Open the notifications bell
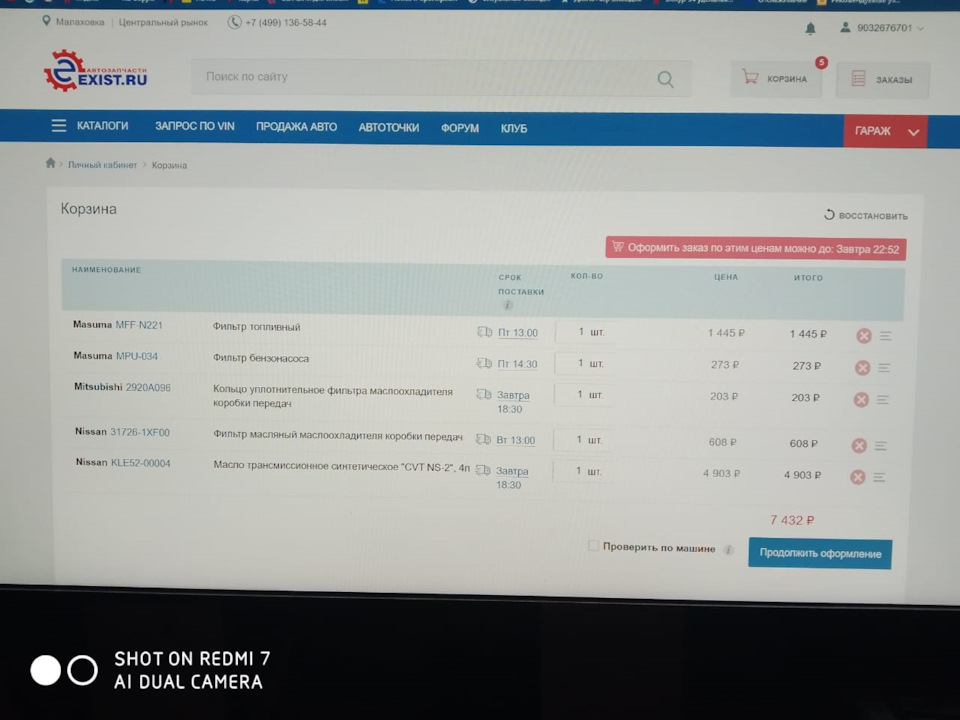Viewport: 960px width, 720px height. click(x=810, y=28)
